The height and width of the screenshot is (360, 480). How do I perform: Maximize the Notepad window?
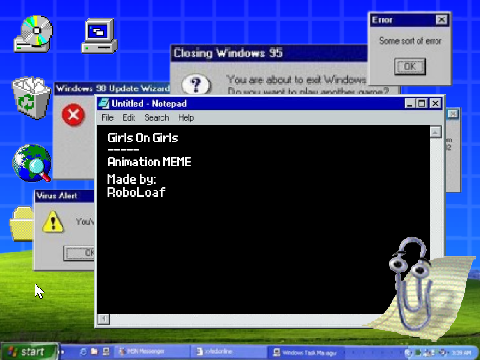(x=422, y=104)
